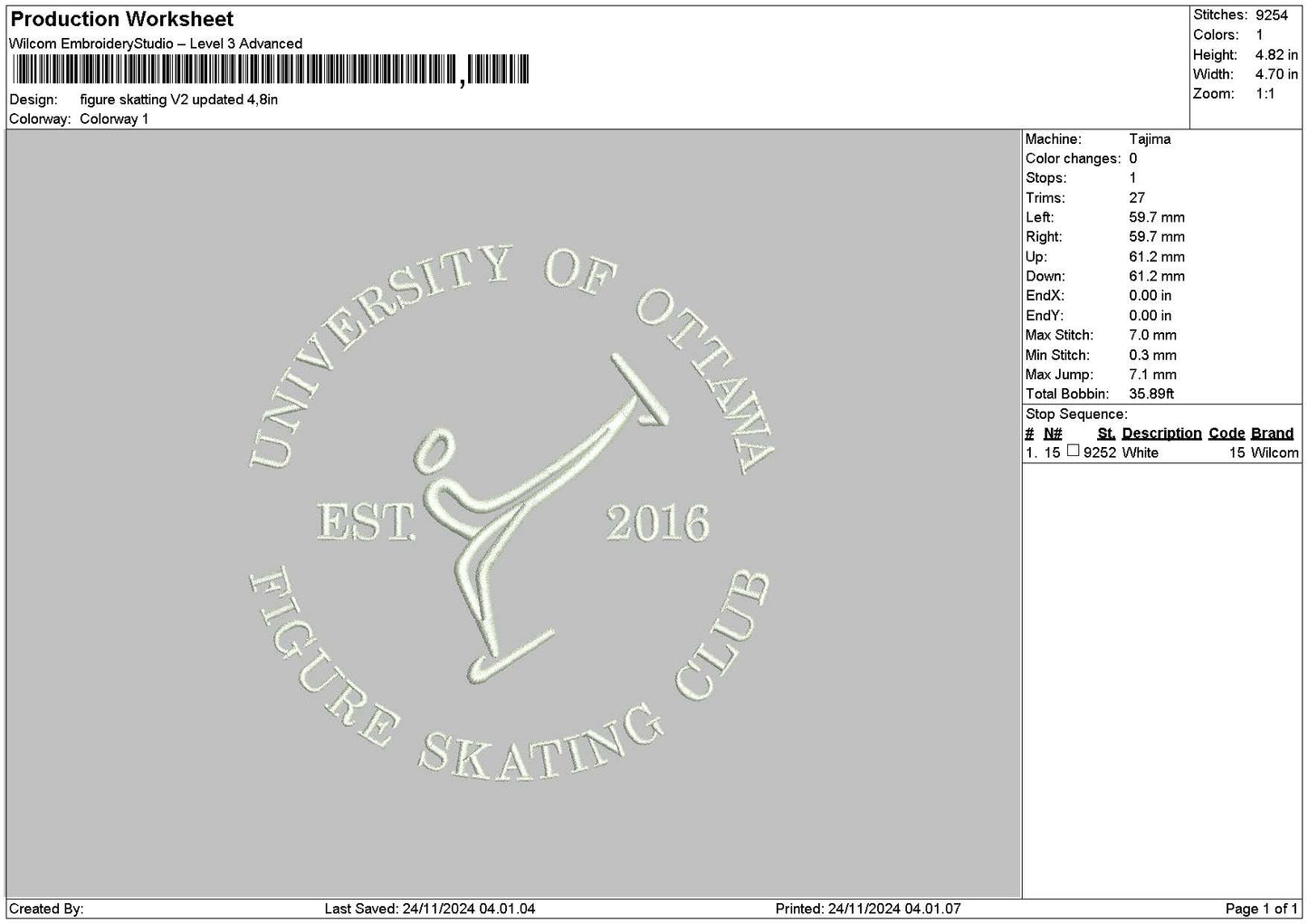Image resolution: width=1308 pixels, height=924 pixels.
Task: Click the 'Production Worksheet' title
Action: [122, 19]
